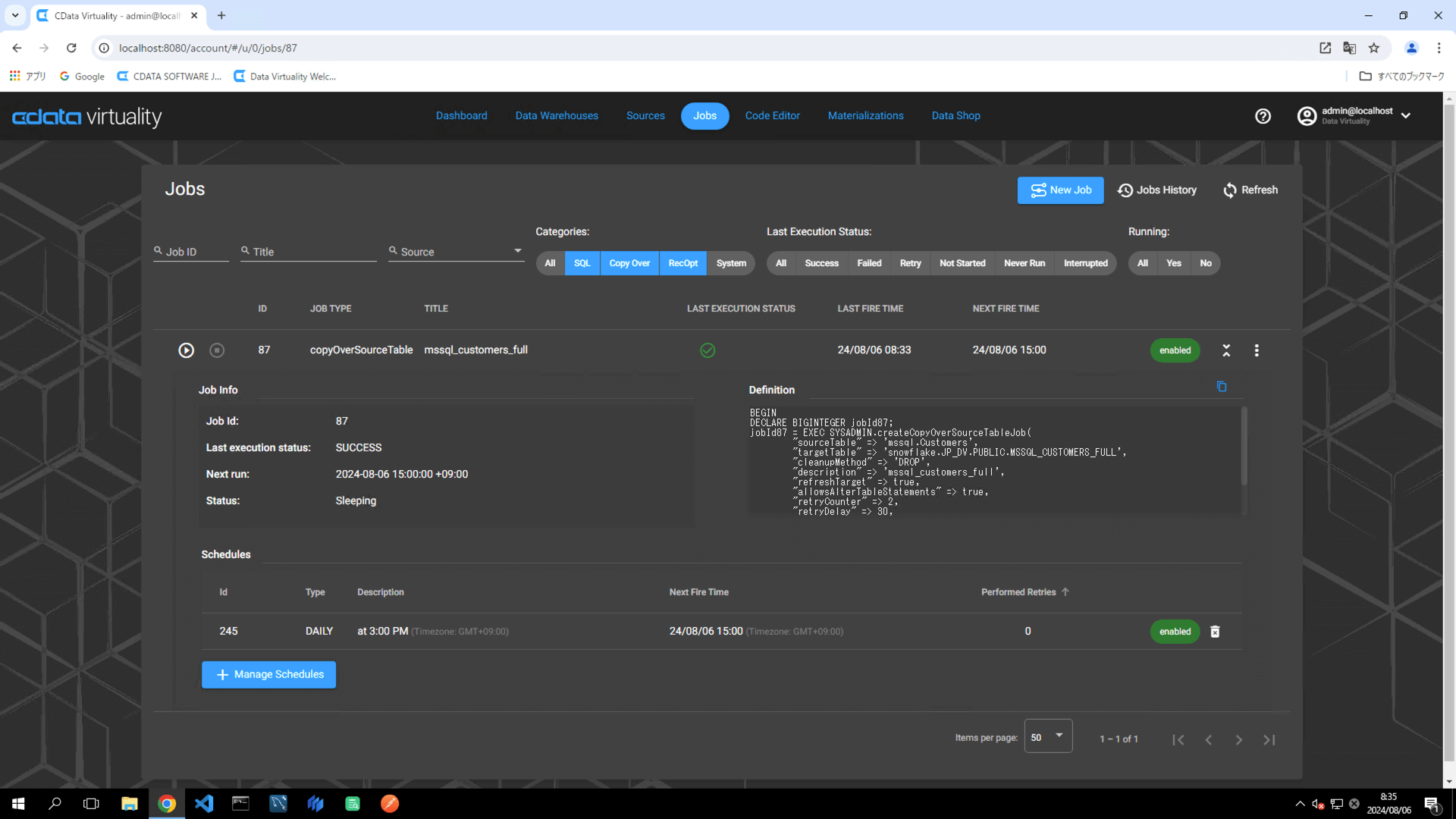Image resolution: width=1456 pixels, height=819 pixels.
Task: Click the Manage Schedules button
Action: tap(268, 675)
